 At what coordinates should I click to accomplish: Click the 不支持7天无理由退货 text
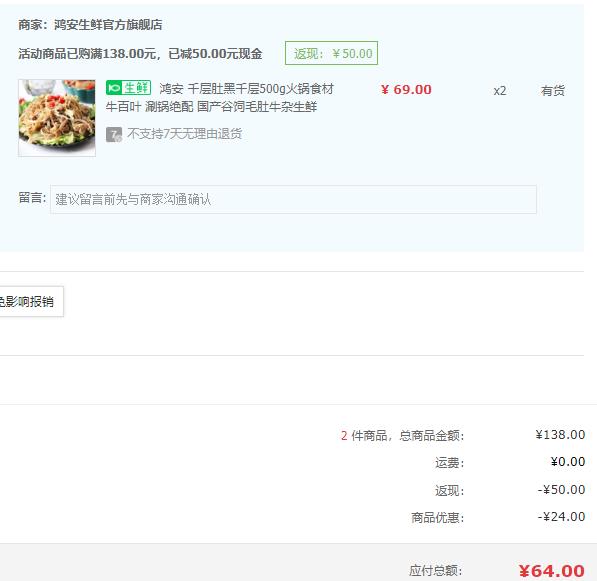coord(185,134)
